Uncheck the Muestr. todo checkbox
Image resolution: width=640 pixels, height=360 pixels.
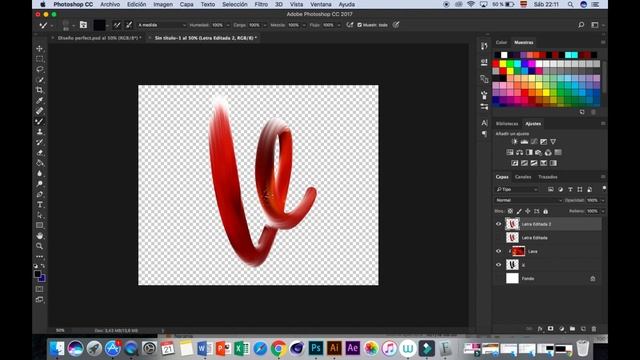360,25
